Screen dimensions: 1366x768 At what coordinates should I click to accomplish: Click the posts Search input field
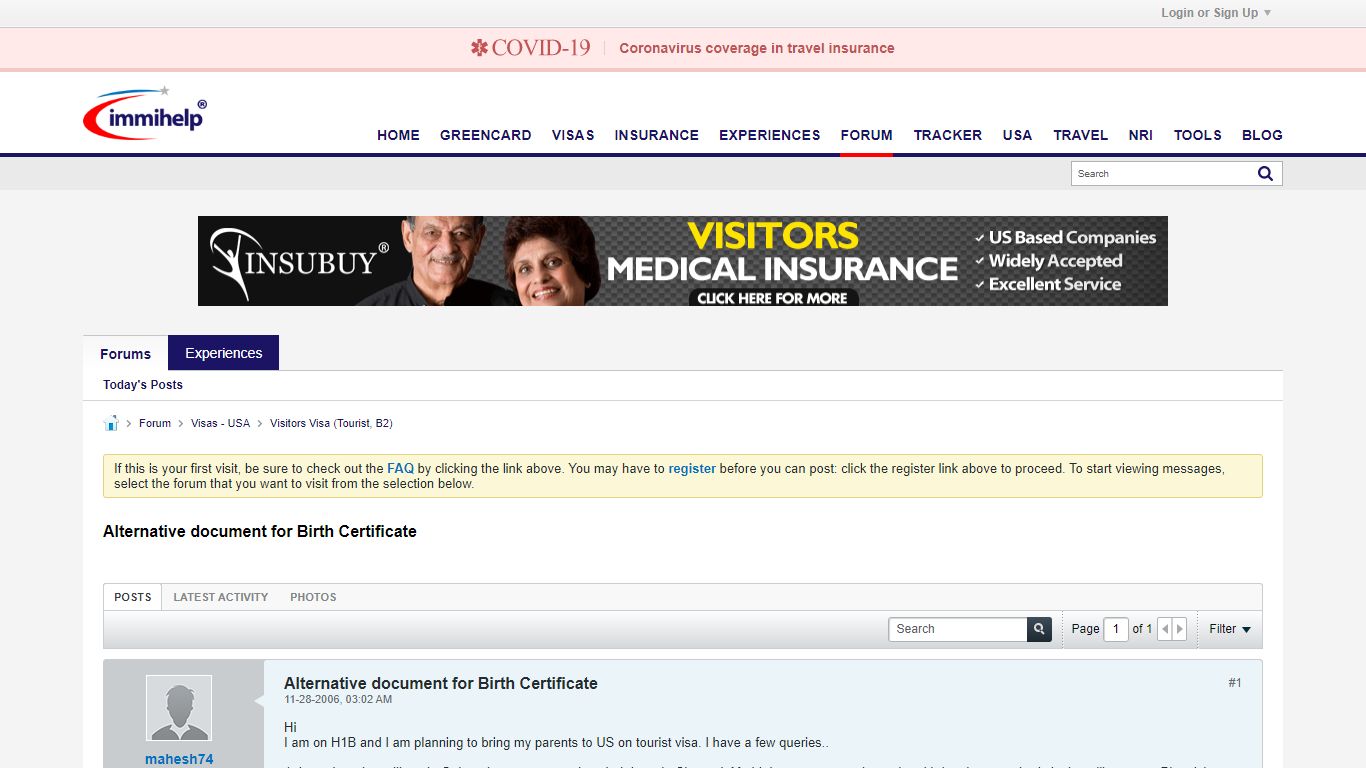click(958, 629)
